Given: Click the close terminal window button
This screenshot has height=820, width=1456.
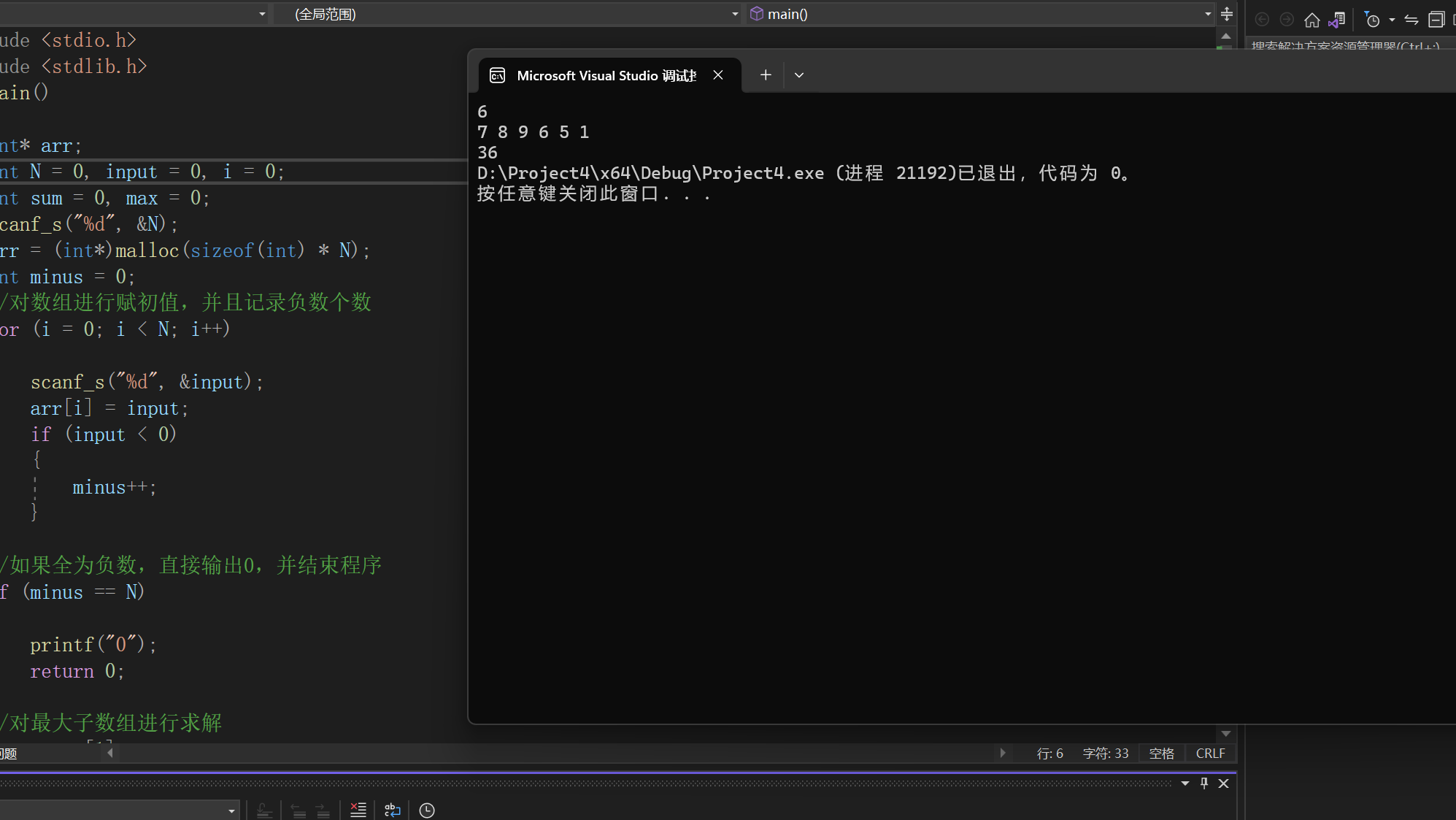Looking at the screenshot, I should click(718, 75).
